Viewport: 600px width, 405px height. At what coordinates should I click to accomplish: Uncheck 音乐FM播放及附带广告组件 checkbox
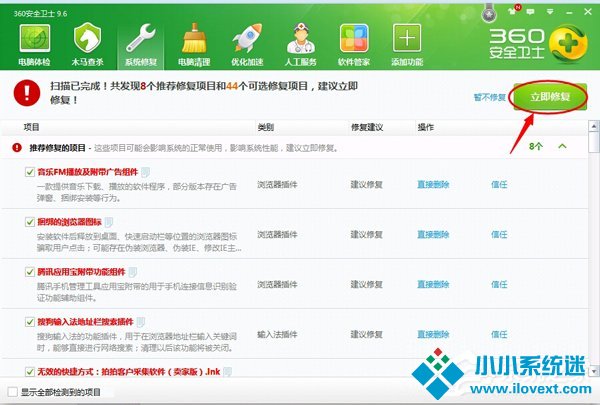[x=30, y=172]
